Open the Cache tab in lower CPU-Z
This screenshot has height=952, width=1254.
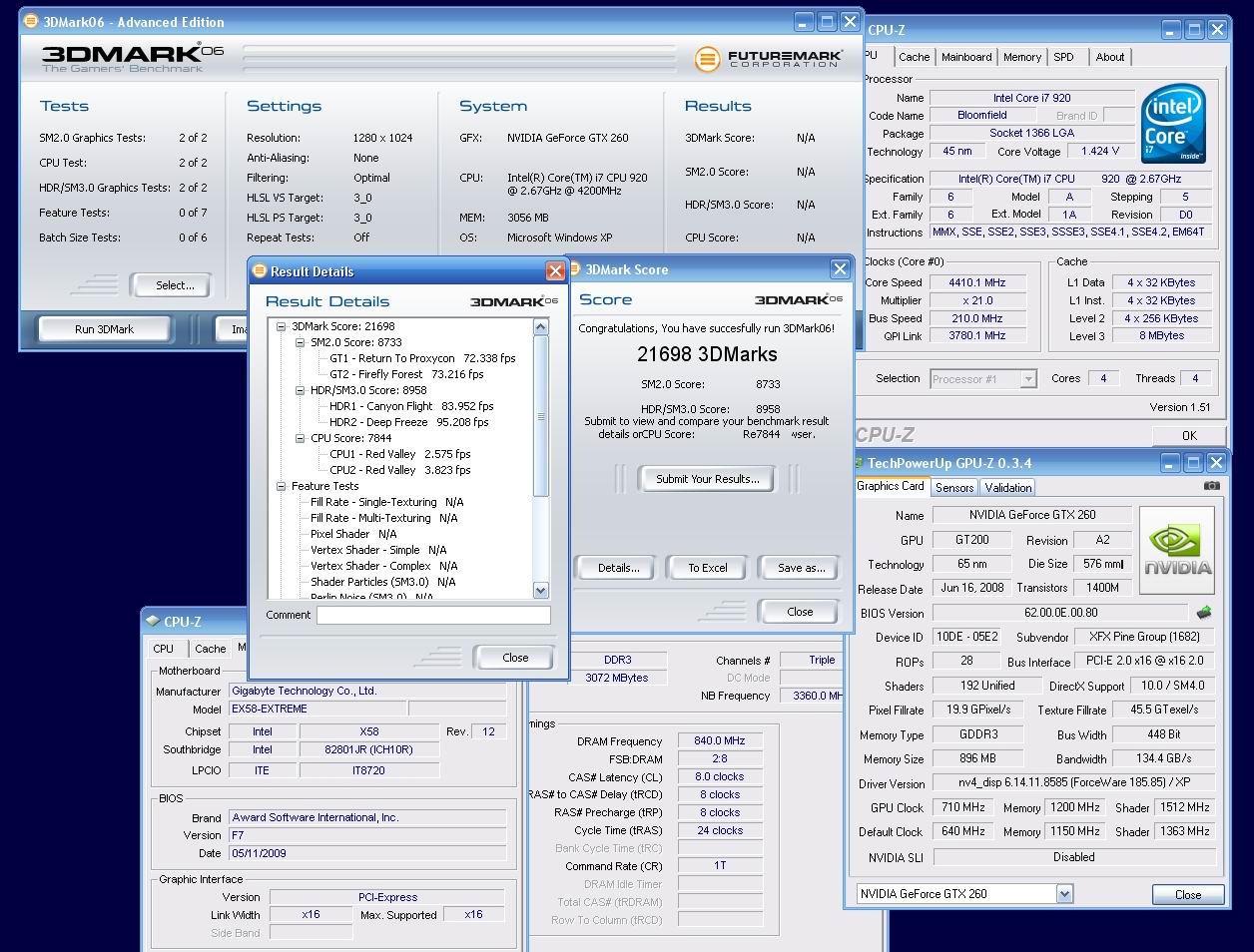(210, 649)
